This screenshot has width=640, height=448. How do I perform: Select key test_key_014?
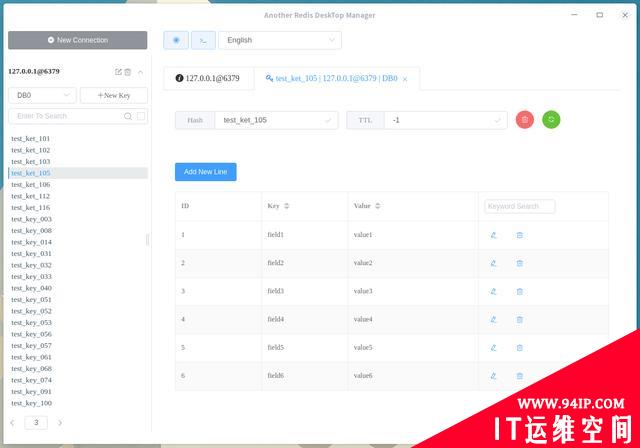tap(78, 242)
